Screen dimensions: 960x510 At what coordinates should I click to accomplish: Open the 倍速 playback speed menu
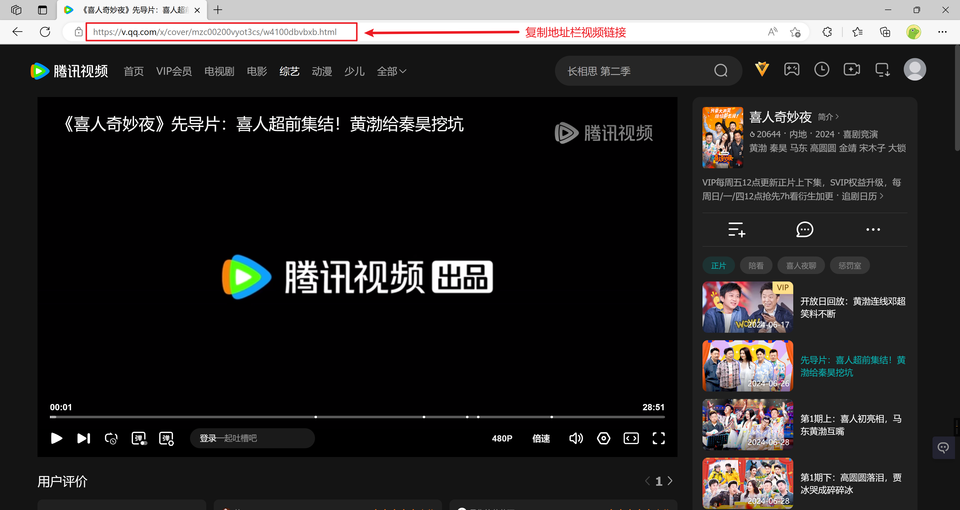pos(541,438)
